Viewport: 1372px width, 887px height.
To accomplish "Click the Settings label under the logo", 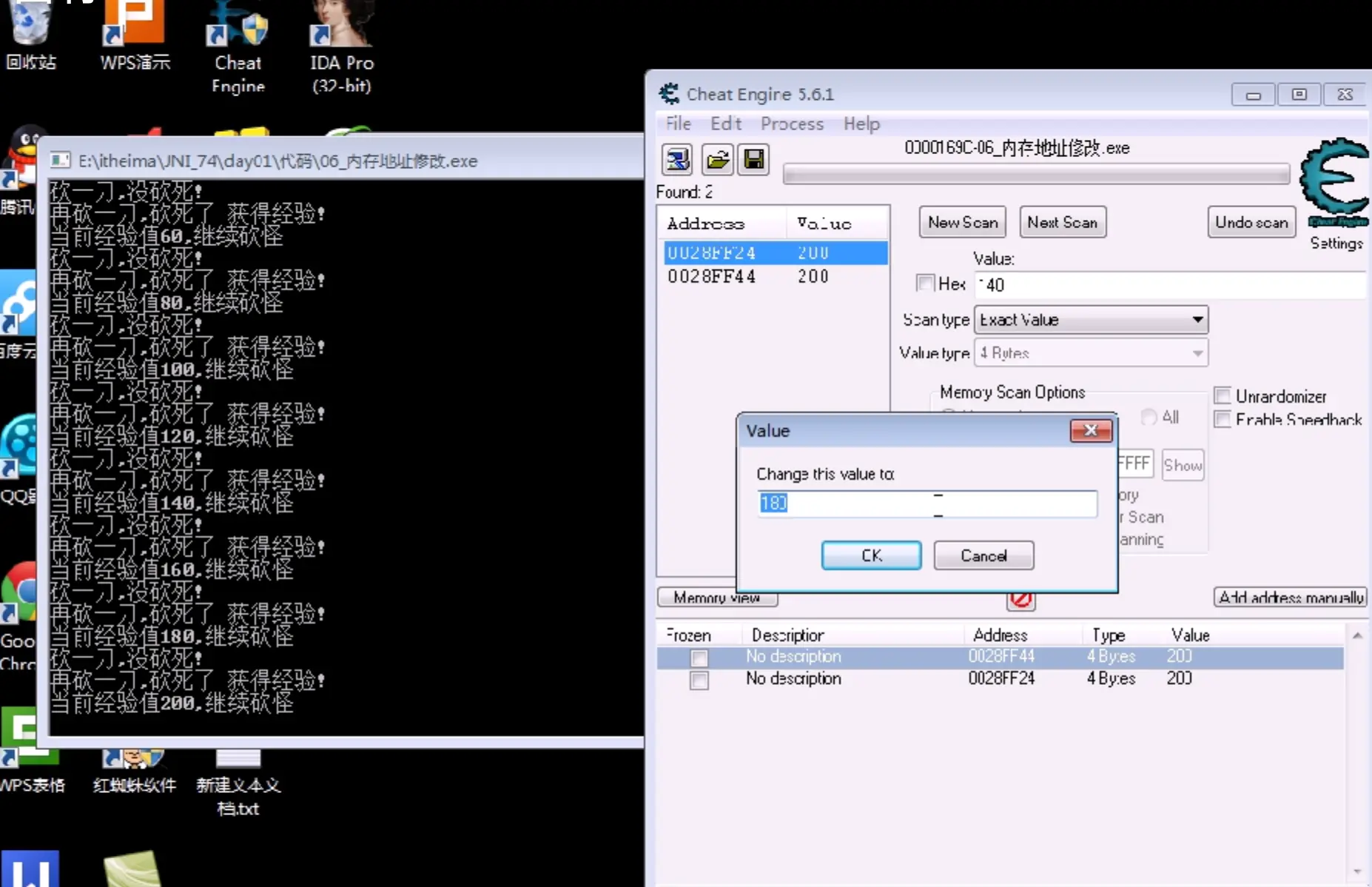I will [x=1336, y=243].
